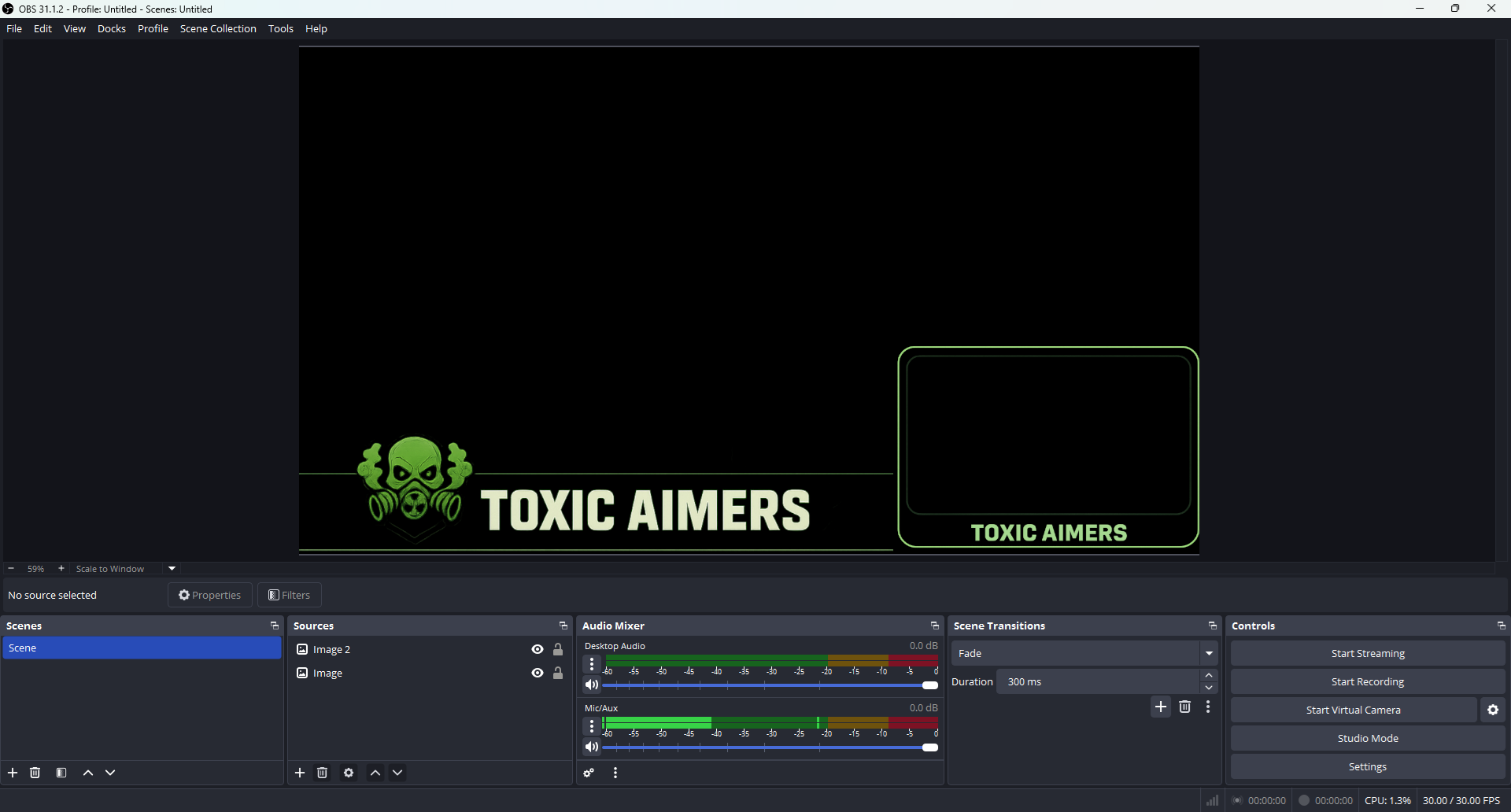Expand Scale to Window preview dropdown
This screenshot has height=812, width=1511.
tap(172, 568)
